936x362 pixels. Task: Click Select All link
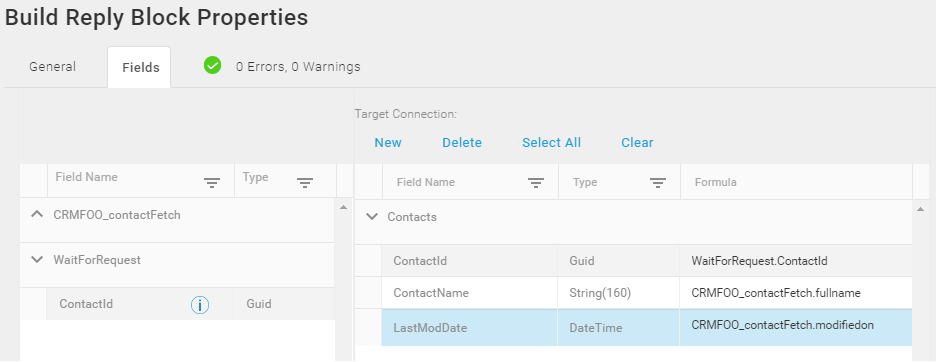(552, 143)
